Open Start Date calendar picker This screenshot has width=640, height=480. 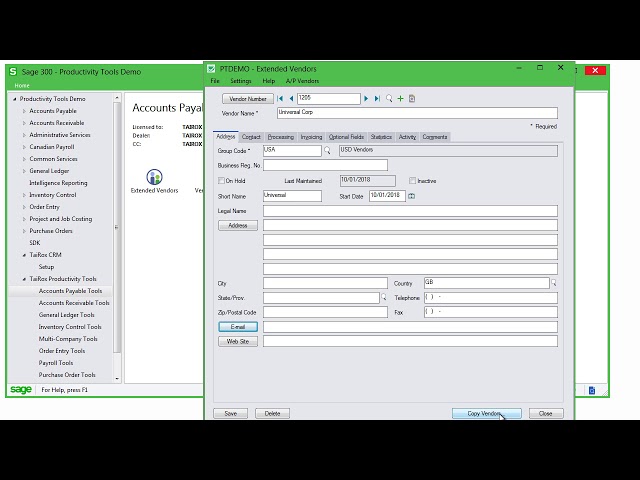click(411, 196)
